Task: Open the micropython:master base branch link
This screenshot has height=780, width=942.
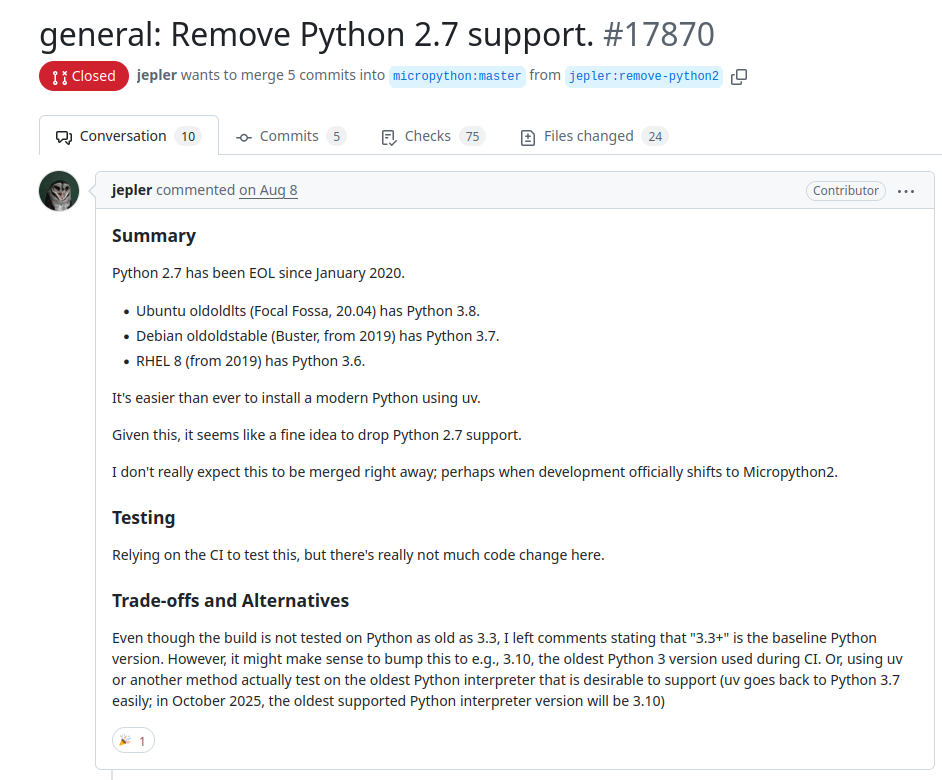Action: tap(457, 77)
